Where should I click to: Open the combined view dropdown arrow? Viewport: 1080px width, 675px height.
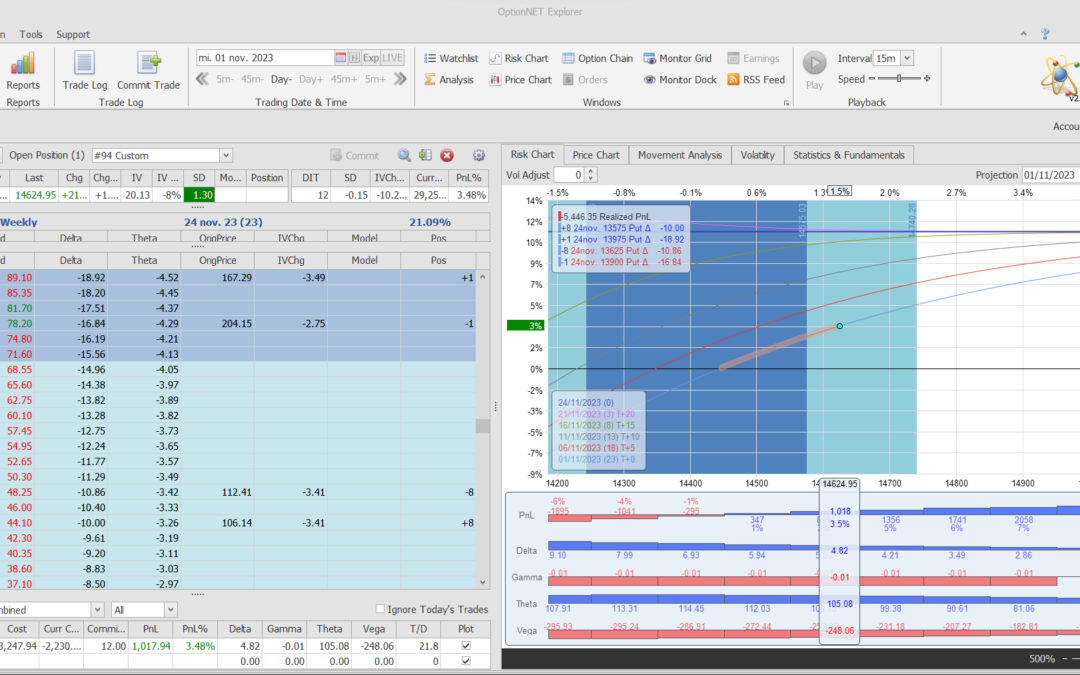point(97,610)
